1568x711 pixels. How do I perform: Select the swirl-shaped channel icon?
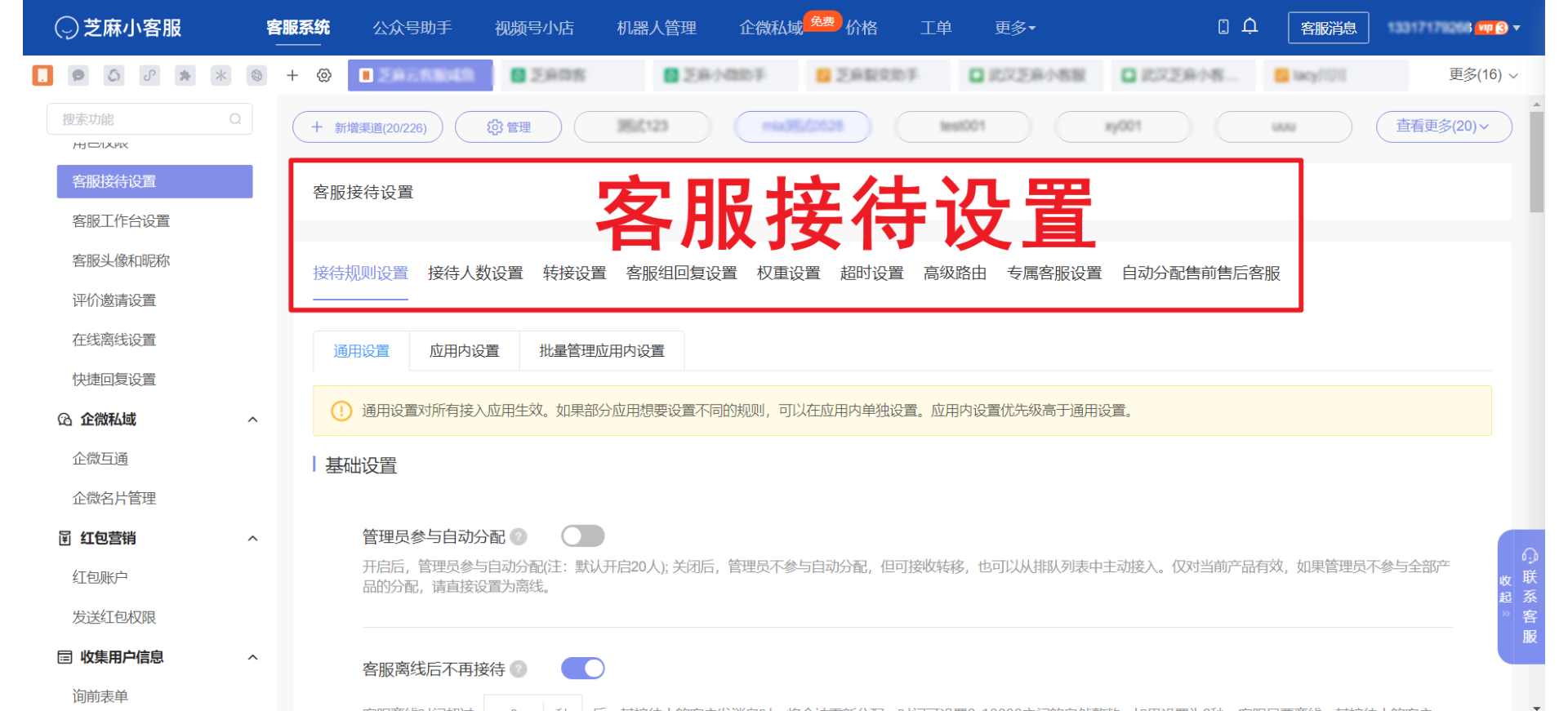tap(114, 75)
